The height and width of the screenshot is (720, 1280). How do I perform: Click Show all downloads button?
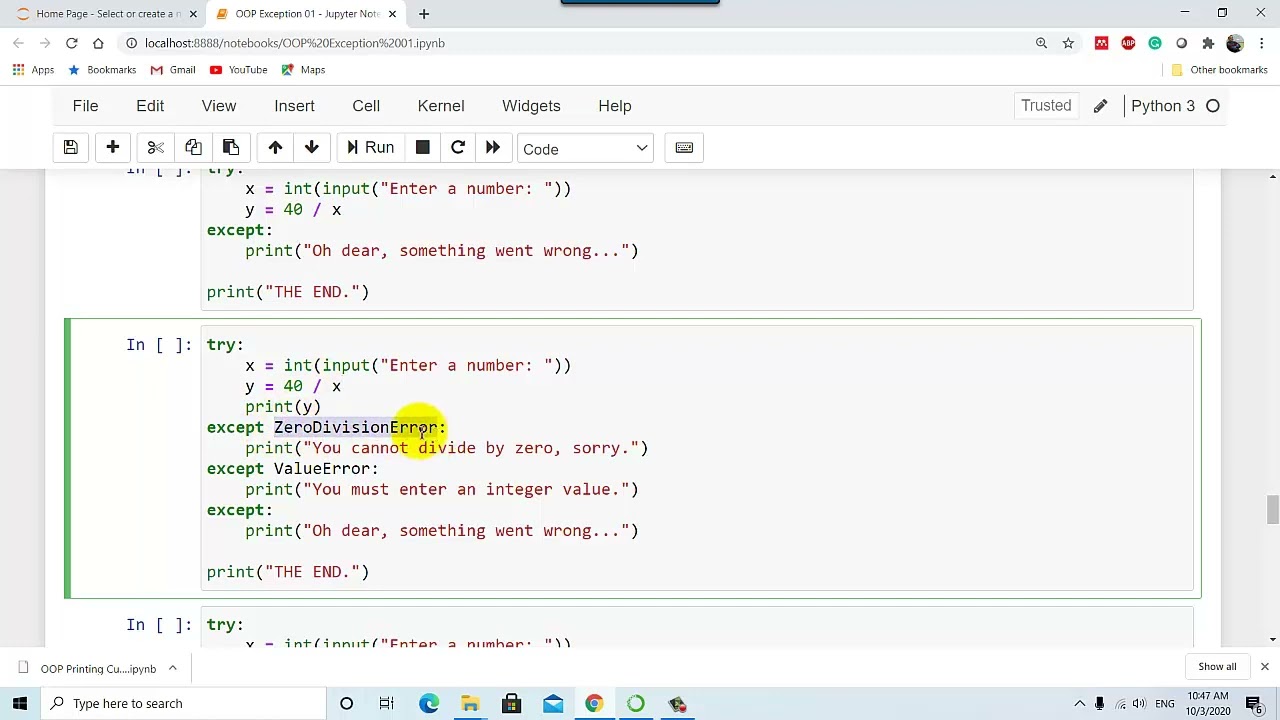coord(1217,667)
